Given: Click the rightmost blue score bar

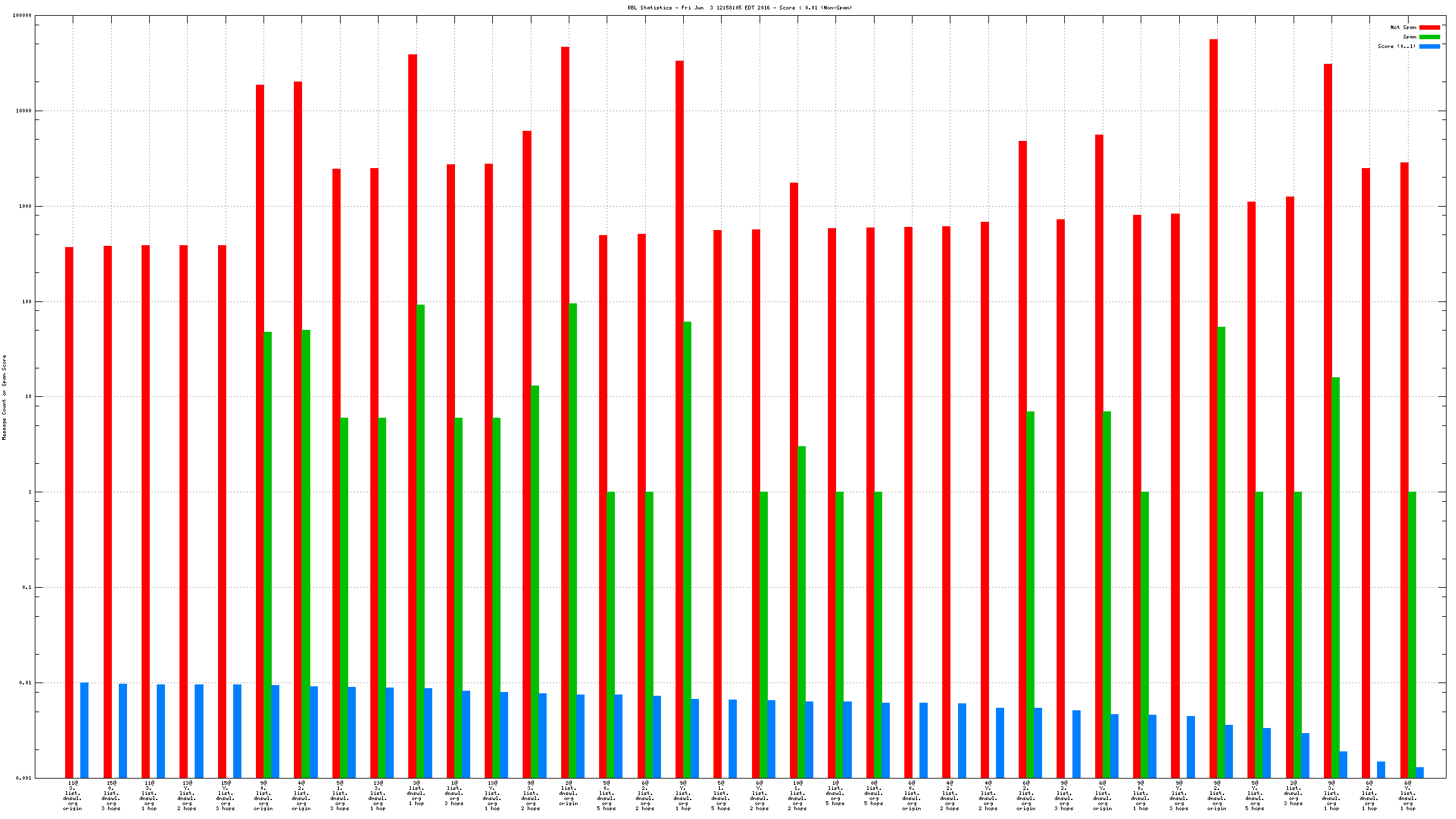Looking at the screenshot, I should pos(1419,772).
